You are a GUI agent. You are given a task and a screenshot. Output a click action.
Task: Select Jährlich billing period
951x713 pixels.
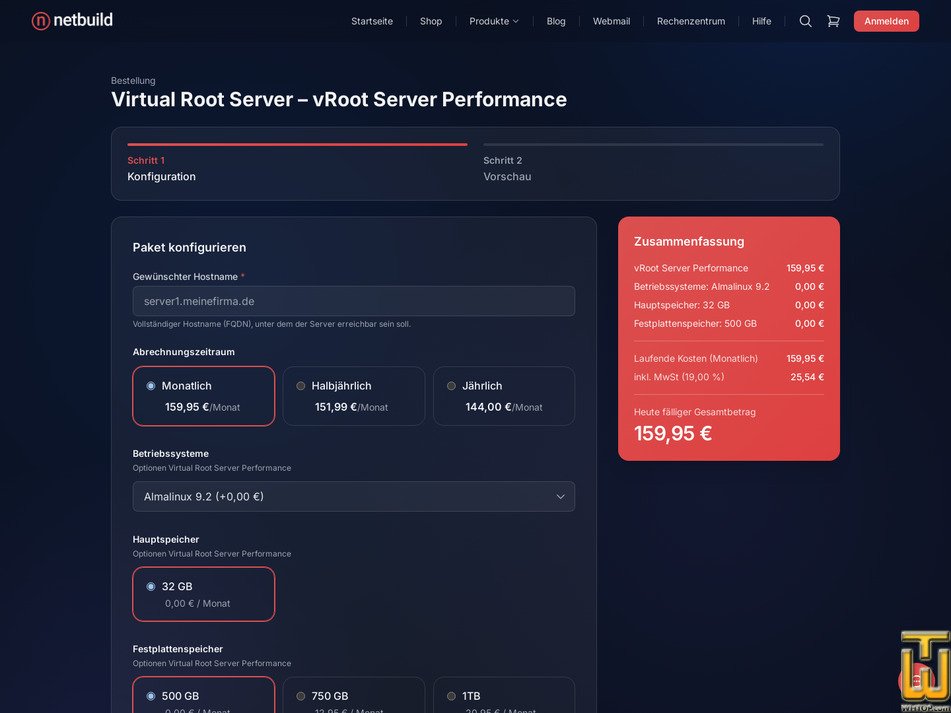point(504,396)
